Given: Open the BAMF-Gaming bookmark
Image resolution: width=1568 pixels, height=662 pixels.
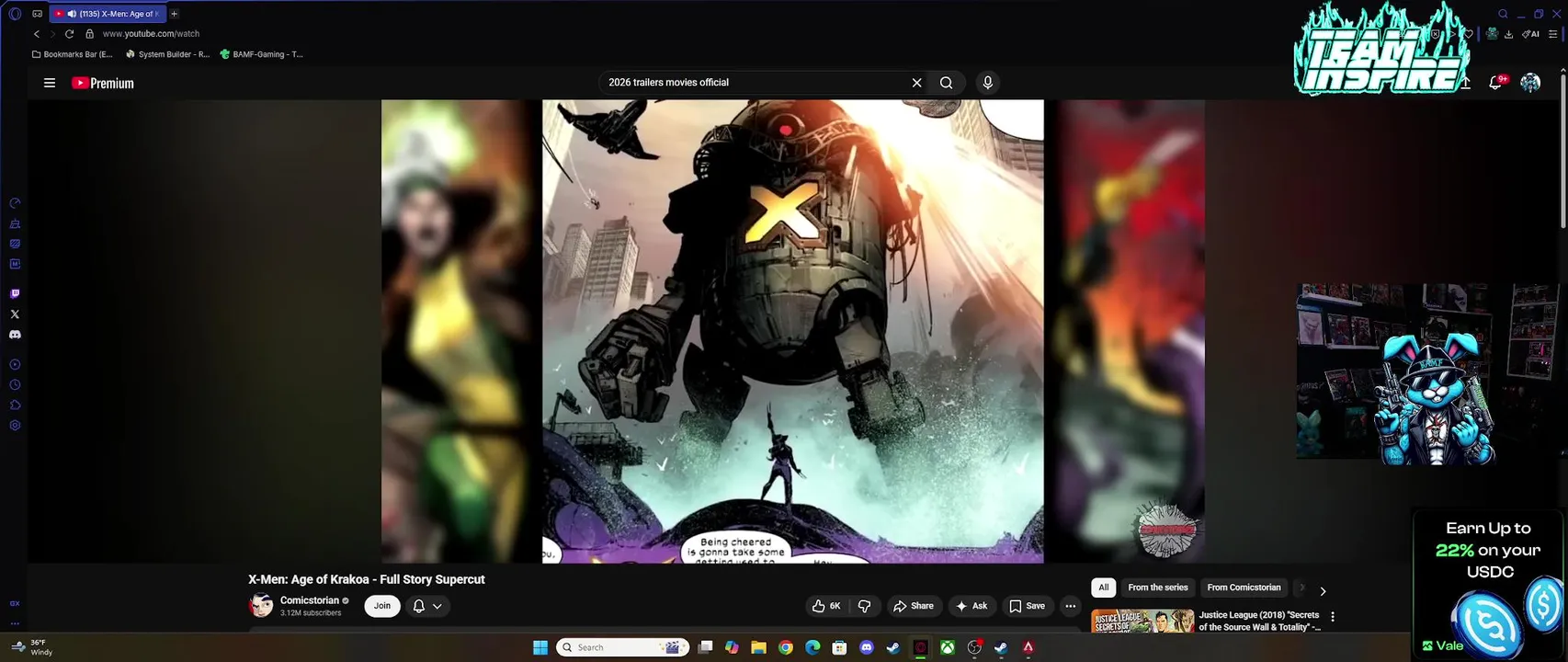Looking at the screenshot, I should click(x=261, y=54).
